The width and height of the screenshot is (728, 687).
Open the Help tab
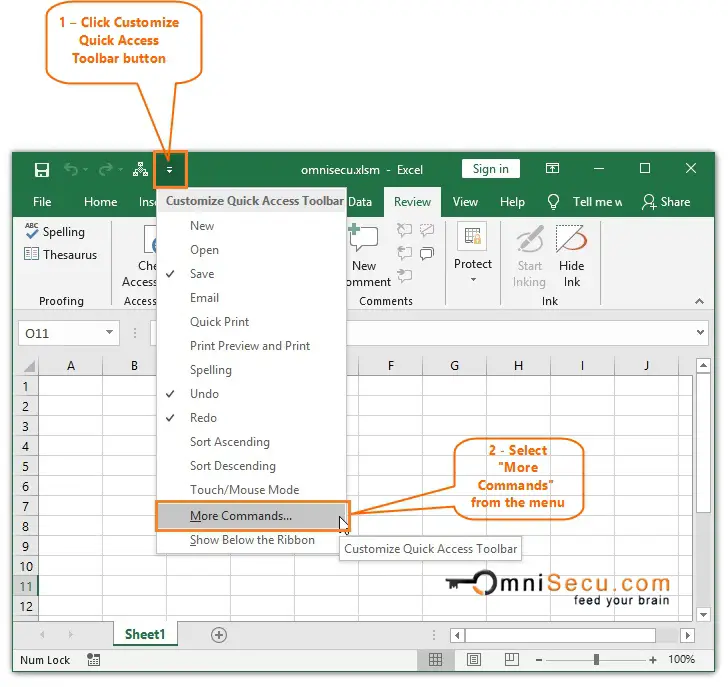click(x=512, y=202)
